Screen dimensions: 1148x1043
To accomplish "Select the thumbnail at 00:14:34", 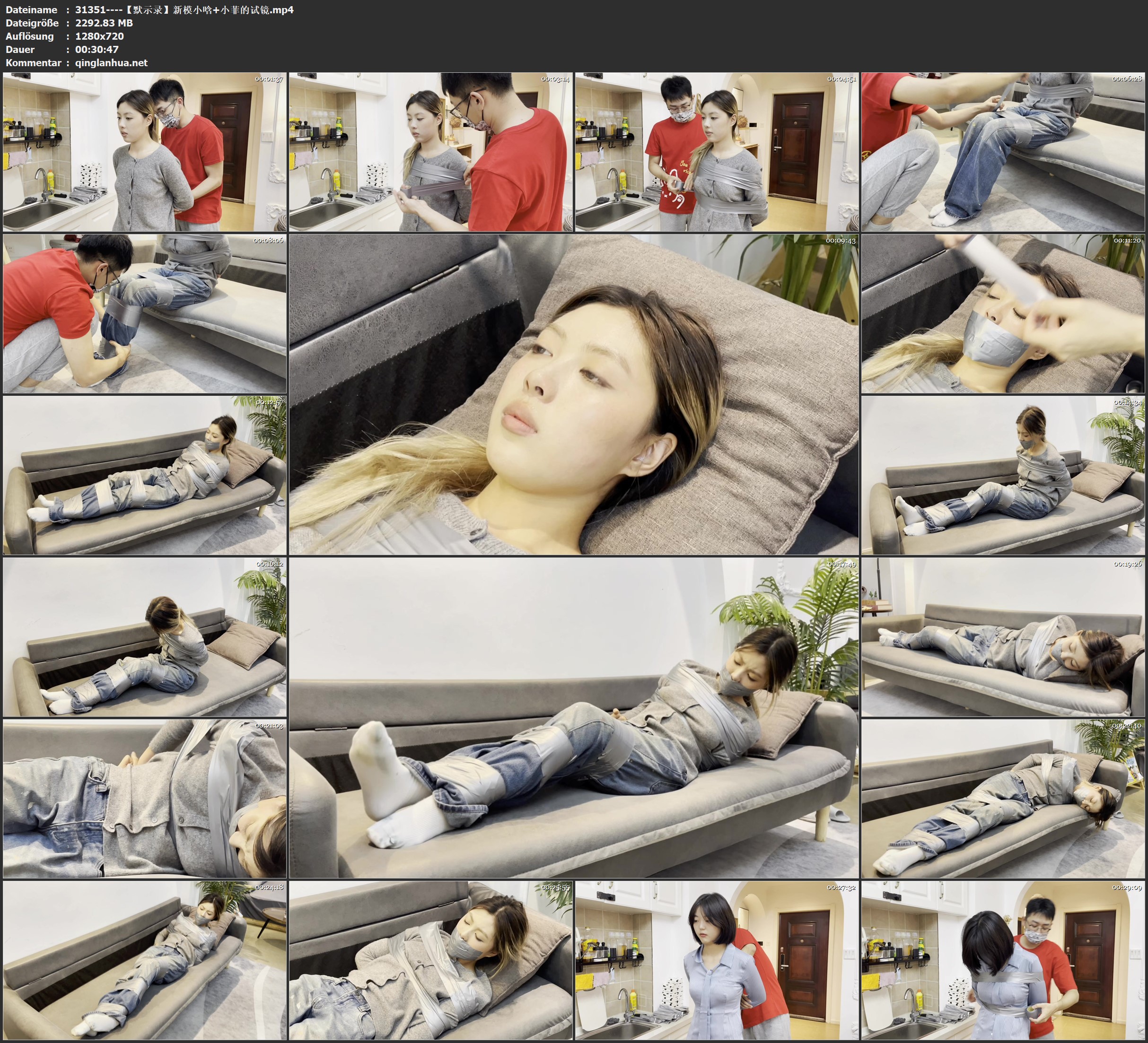I will click(1003, 475).
